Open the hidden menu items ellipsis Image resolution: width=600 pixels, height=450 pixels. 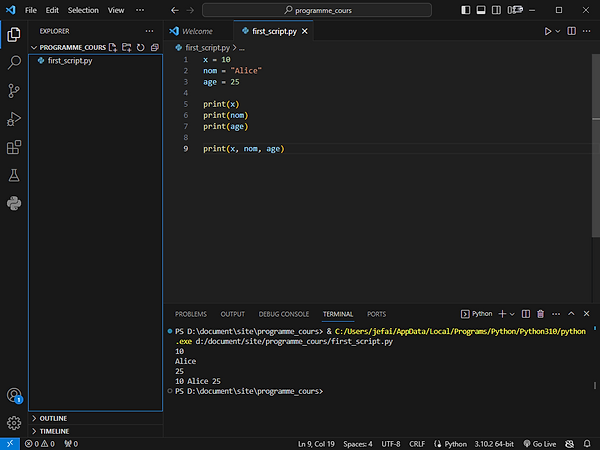[x=140, y=10]
